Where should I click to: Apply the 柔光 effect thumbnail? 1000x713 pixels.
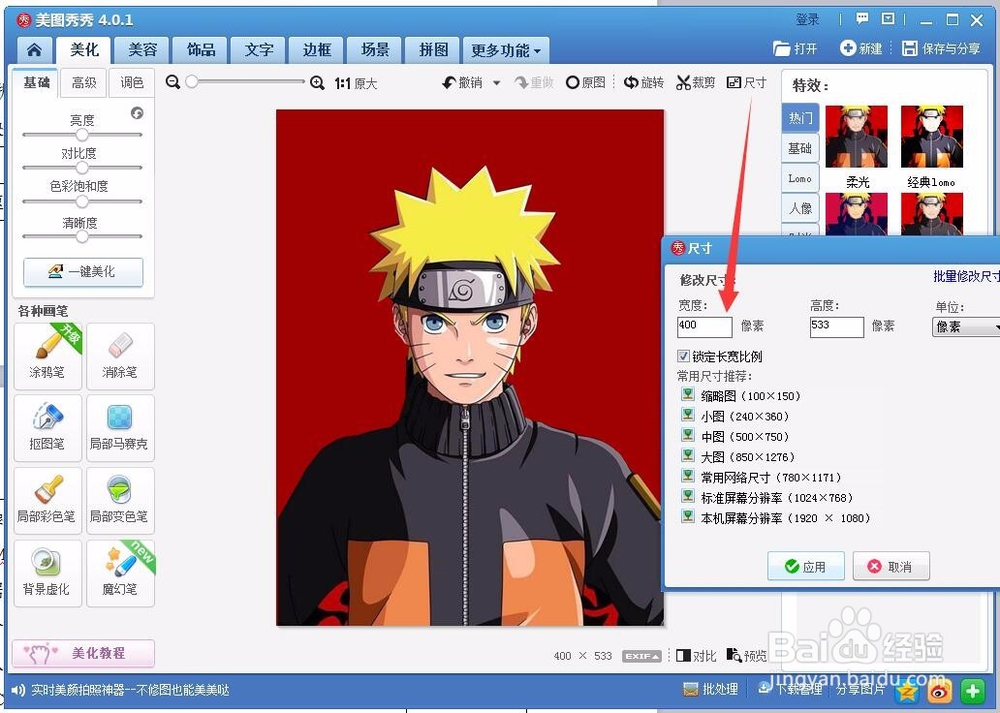pyautogui.click(x=857, y=136)
